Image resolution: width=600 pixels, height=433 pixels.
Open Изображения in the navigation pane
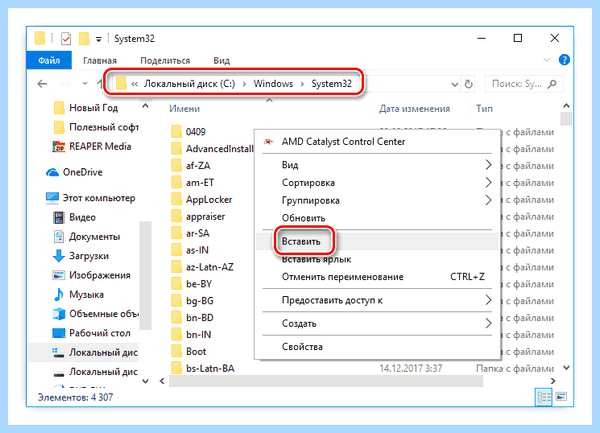point(91,275)
